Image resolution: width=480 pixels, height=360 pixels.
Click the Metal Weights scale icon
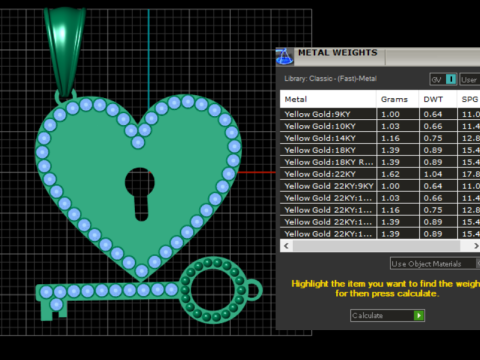pyautogui.click(x=284, y=56)
